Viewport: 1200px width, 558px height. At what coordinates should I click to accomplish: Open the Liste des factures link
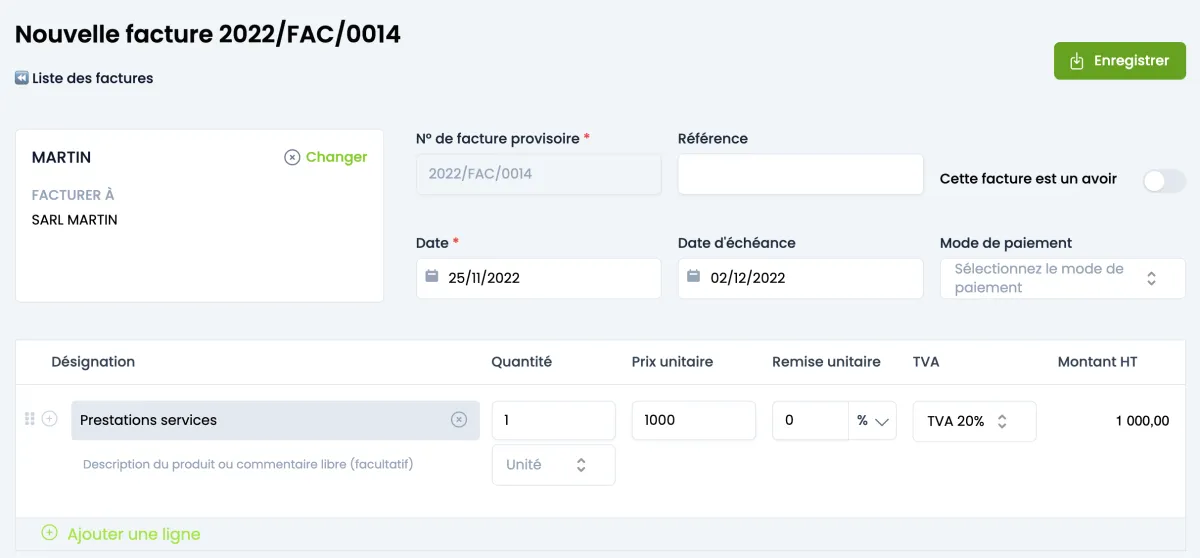93,78
